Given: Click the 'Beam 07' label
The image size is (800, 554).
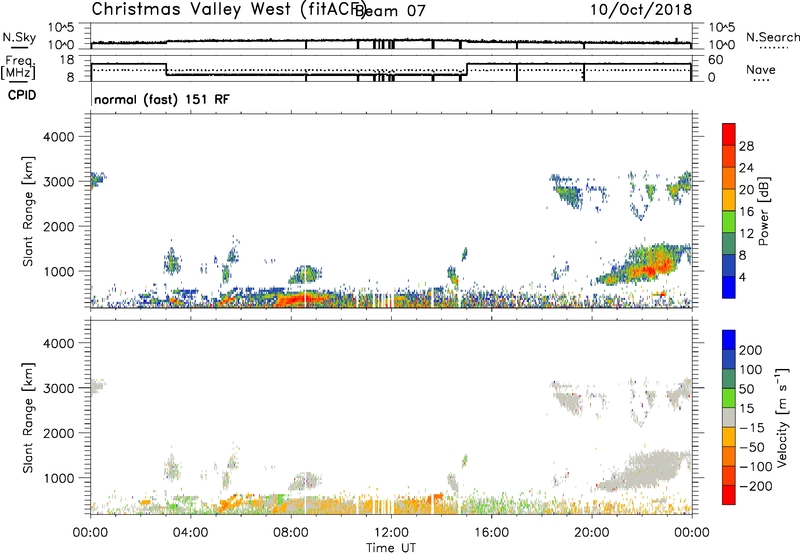Looking at the screenshot, I should [391, 11].
